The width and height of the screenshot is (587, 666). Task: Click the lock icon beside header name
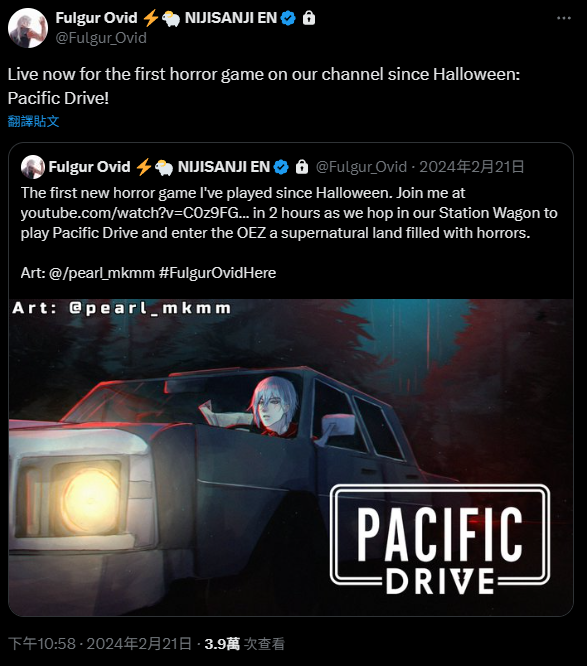coord(309,18)
